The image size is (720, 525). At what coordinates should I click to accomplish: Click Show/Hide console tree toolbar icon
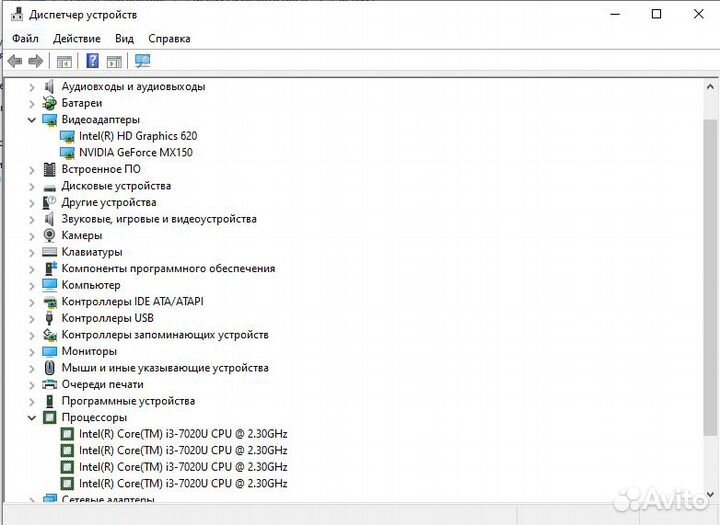64,61
